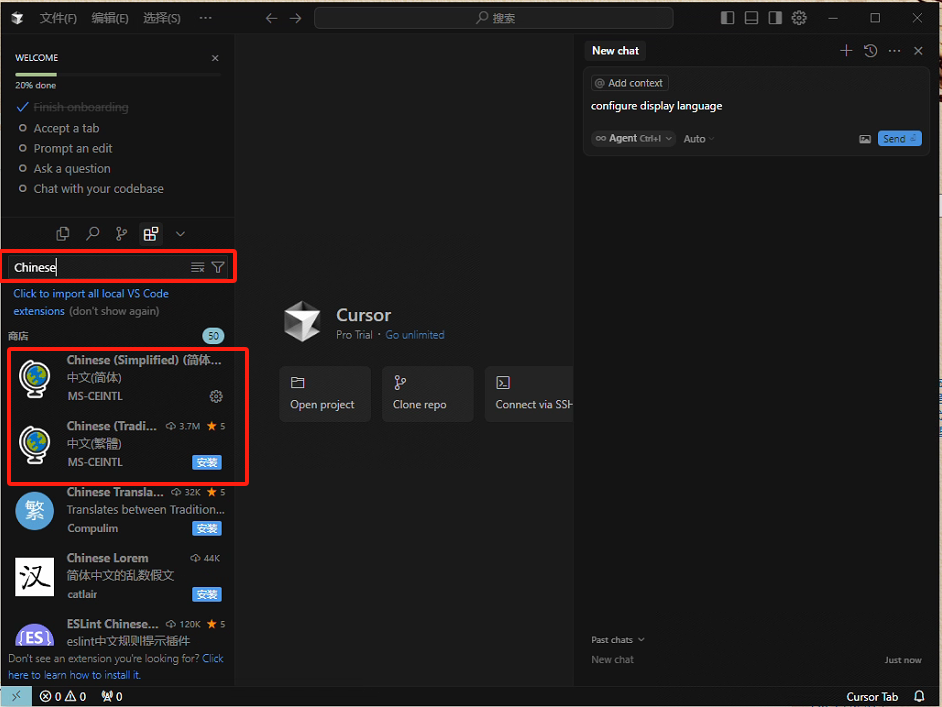The image size is (942, 707).
Task: Open the Chinese Lorem extension icon
Action: (x=34, y=577)
